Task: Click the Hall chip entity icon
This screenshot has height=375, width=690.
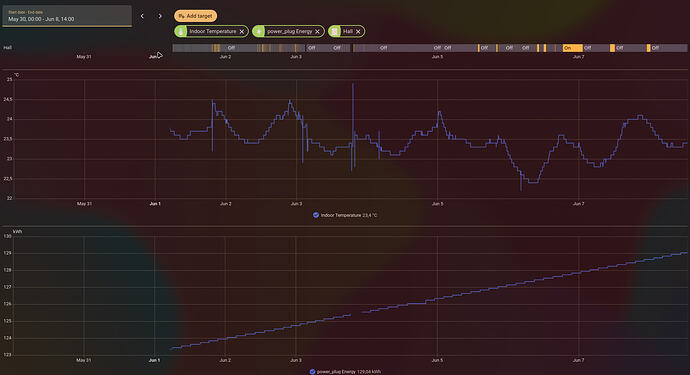Action: tap(335, 31)
